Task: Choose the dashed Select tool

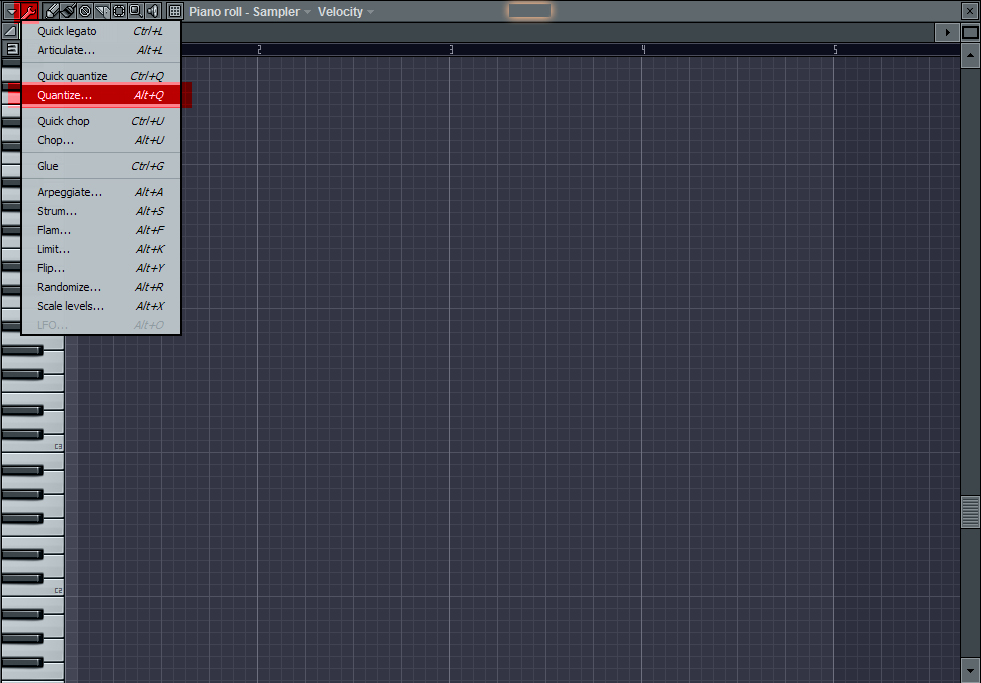Action: click(x=119, y=11)
